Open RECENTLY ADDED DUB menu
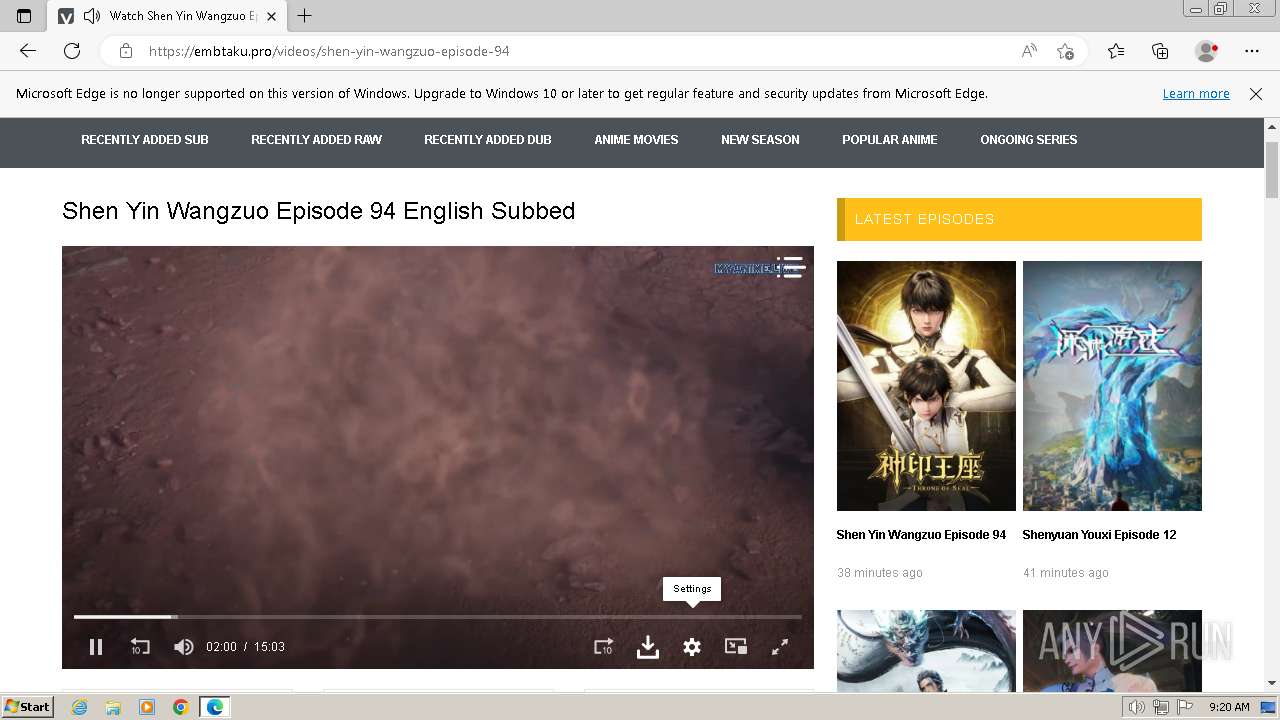 (x=488, y=140)
